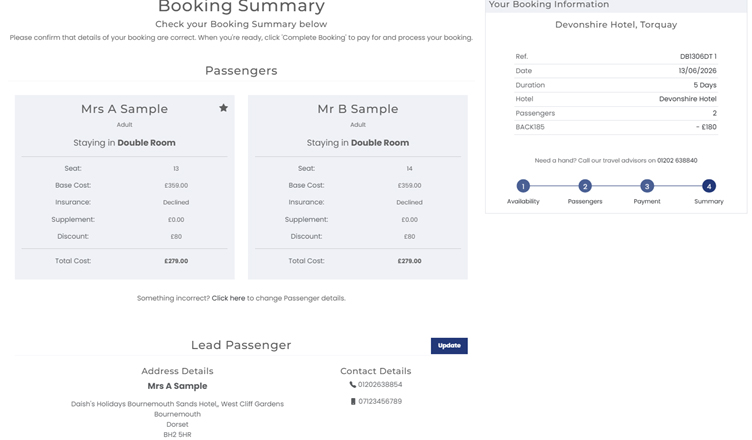Click seat number 13
The height and width of the screenshot is (440, 752).
point(176,168)
